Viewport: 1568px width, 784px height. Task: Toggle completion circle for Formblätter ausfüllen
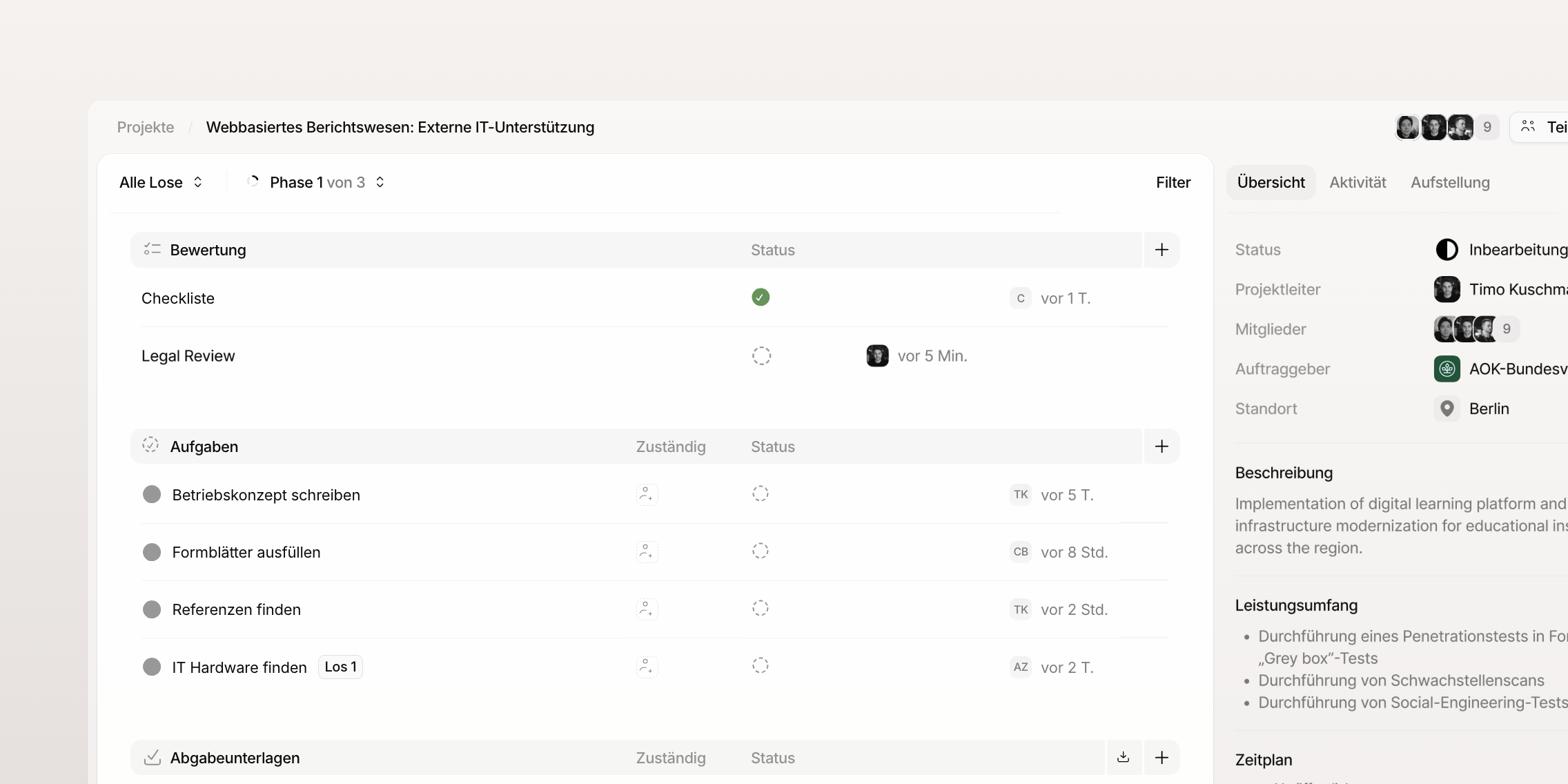tap(152, 552)
